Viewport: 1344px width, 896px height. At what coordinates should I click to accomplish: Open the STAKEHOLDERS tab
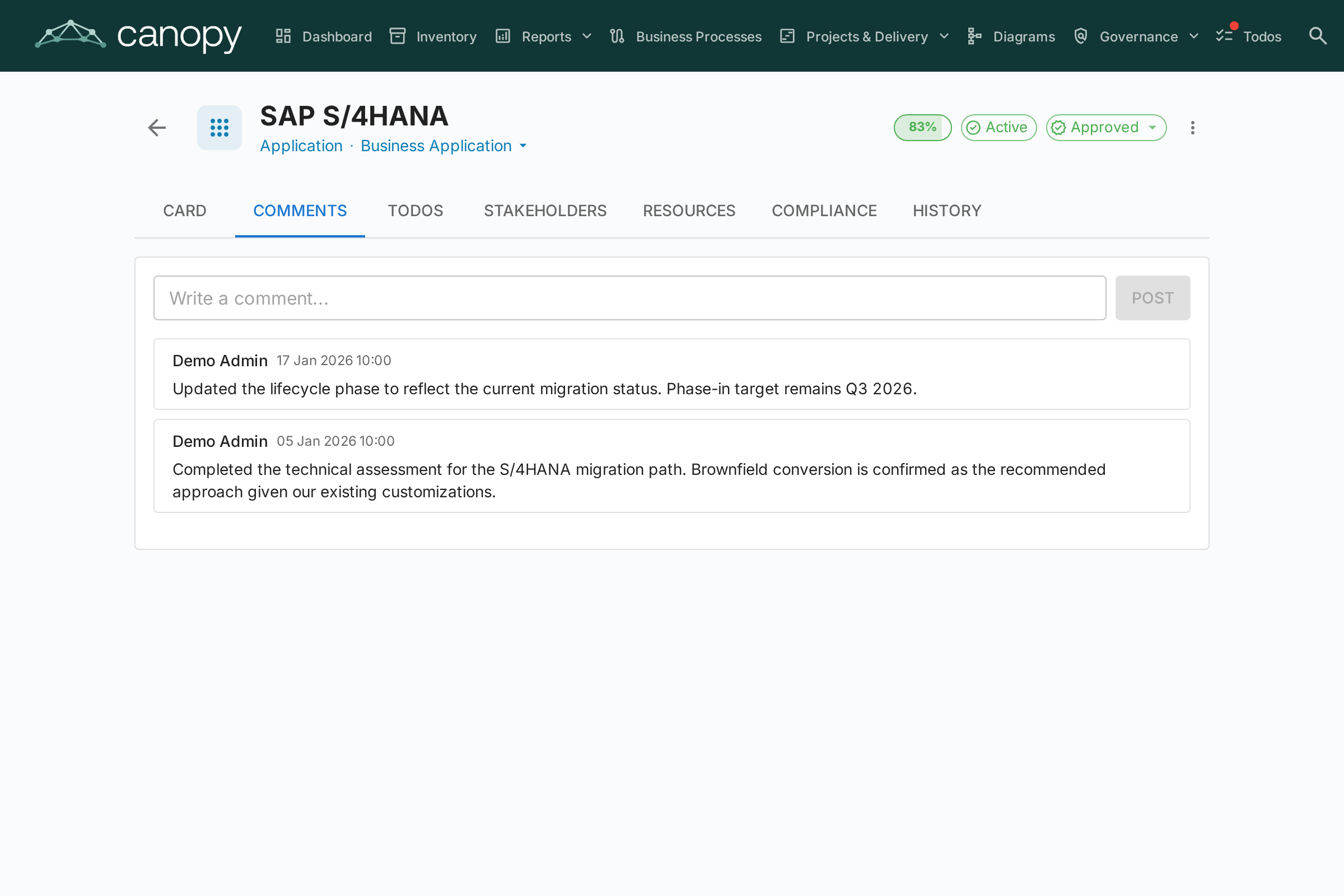pos(545,211)
